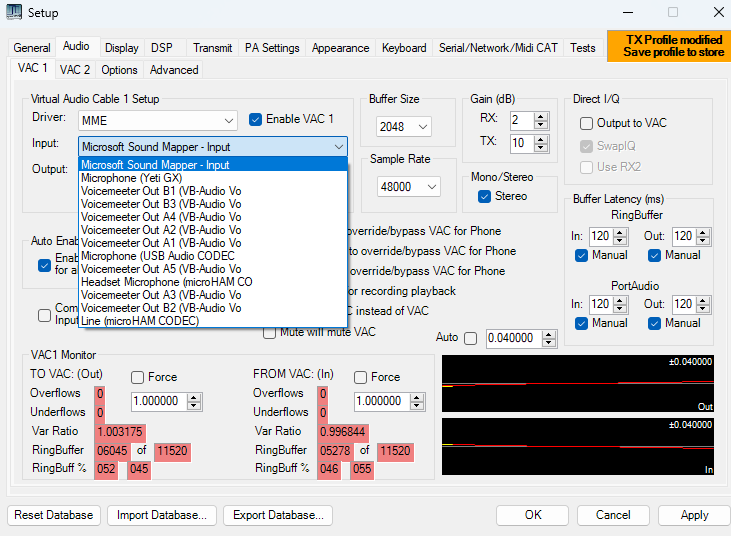Viewport: 731px width, 536px height.
Task: Go to the Appearance tab
Action: click(340, 48)
